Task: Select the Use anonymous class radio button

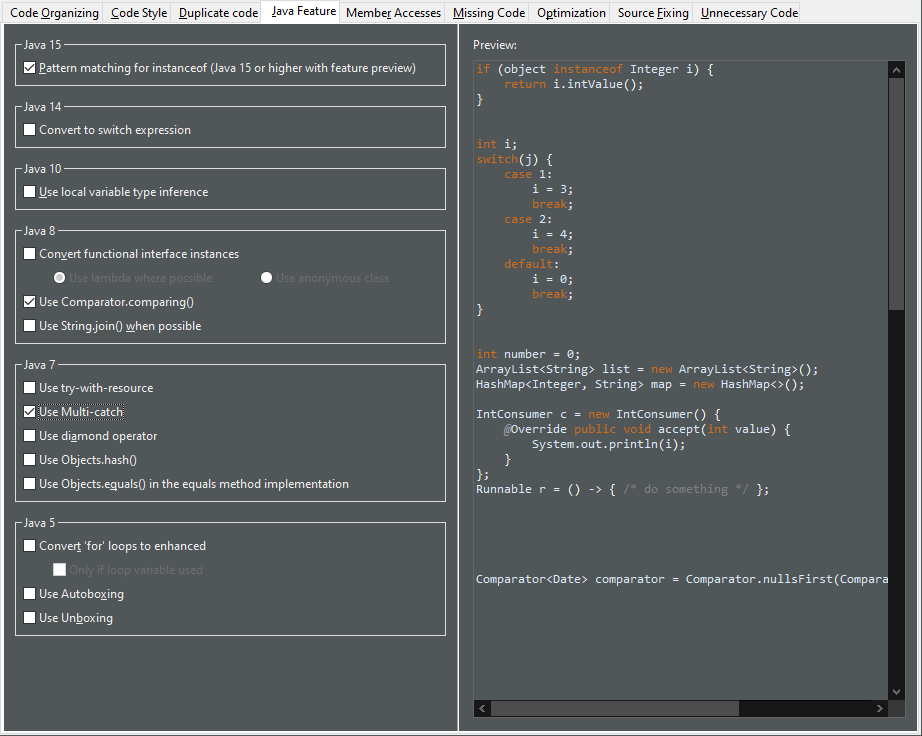Action: 266,277
